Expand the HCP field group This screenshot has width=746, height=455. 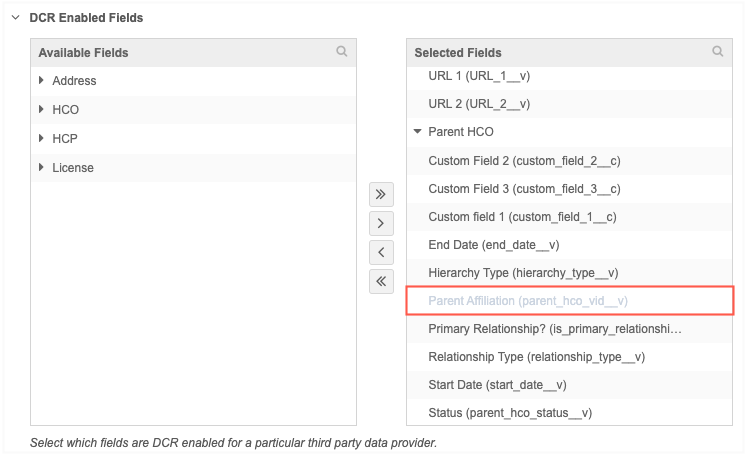42,139
